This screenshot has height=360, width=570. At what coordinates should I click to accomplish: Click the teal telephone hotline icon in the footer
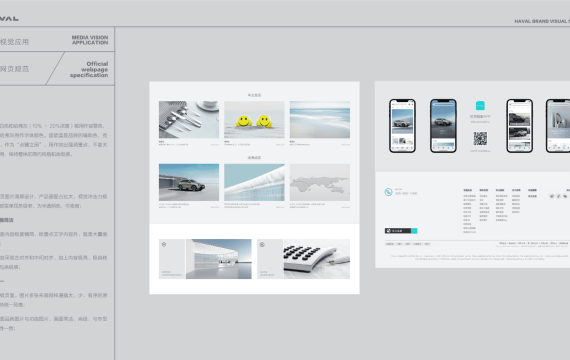tap(388, 192)
